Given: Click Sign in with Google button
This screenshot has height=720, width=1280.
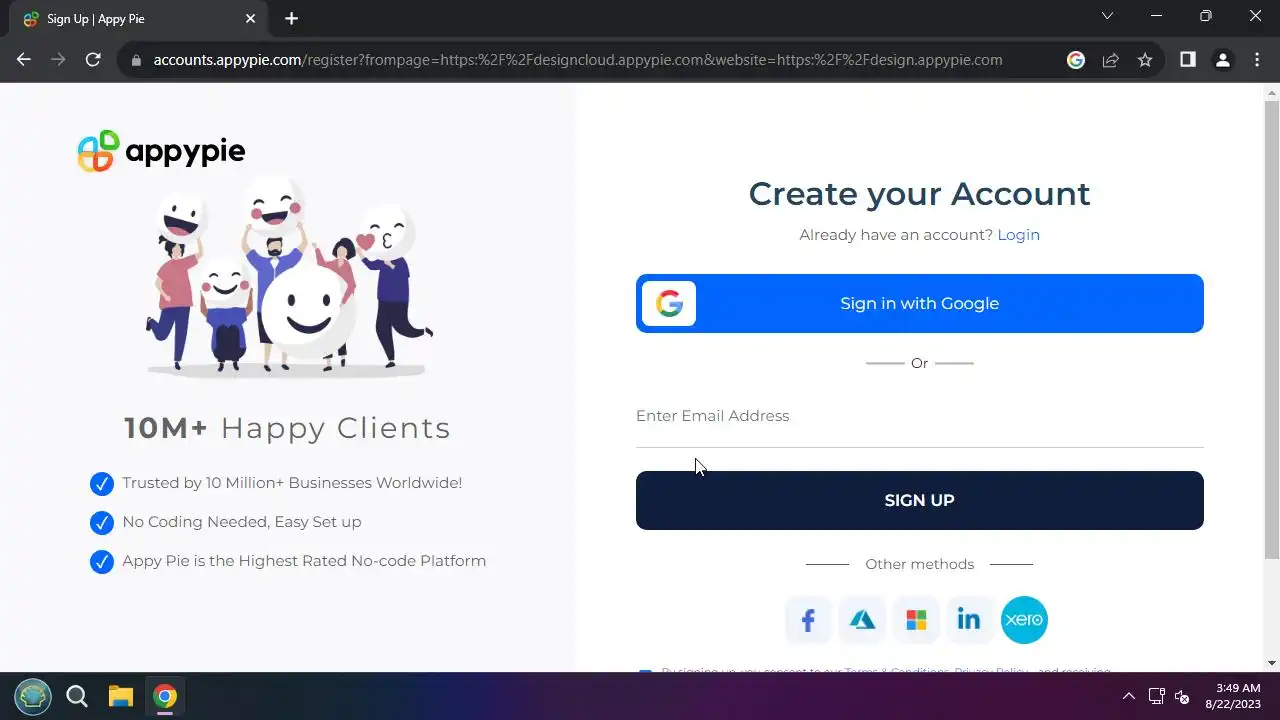Looking at the screenshot, I should point(919,303).
